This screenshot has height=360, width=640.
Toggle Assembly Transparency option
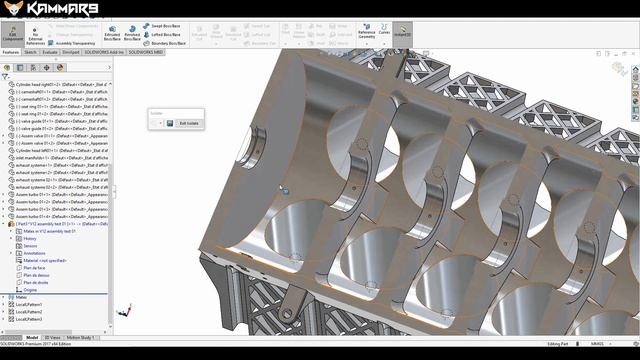[x=71, y=43]
